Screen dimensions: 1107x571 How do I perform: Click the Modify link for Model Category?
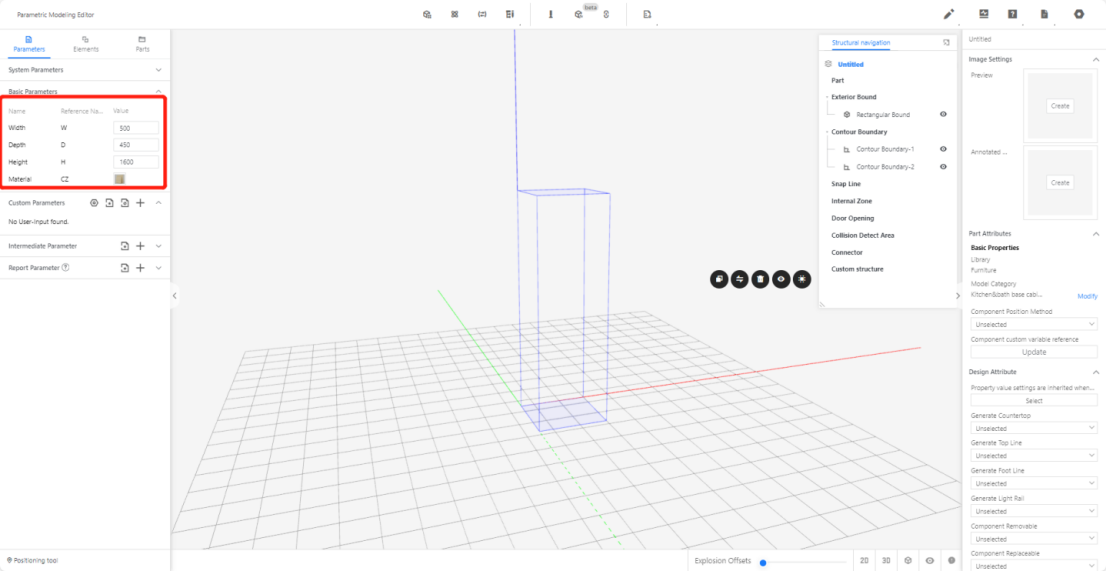click(1086, 296)
